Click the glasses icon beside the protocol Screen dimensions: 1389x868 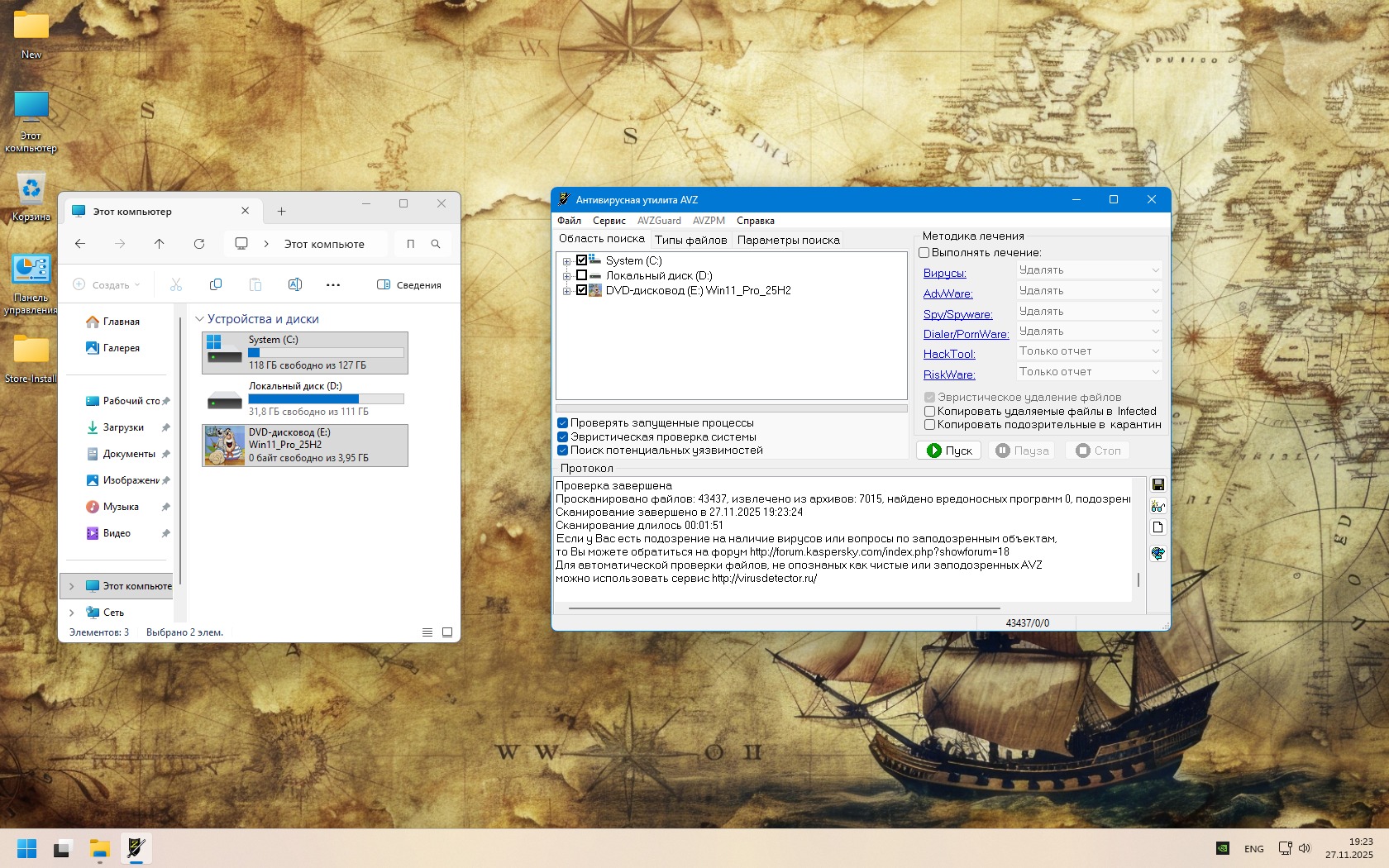click(1157, 506)
